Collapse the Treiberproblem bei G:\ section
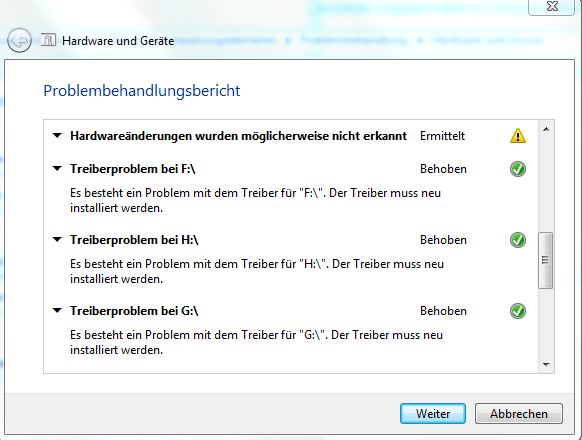Screen dimensions: 582x440 pyautogui.click(x=57, y=310)
